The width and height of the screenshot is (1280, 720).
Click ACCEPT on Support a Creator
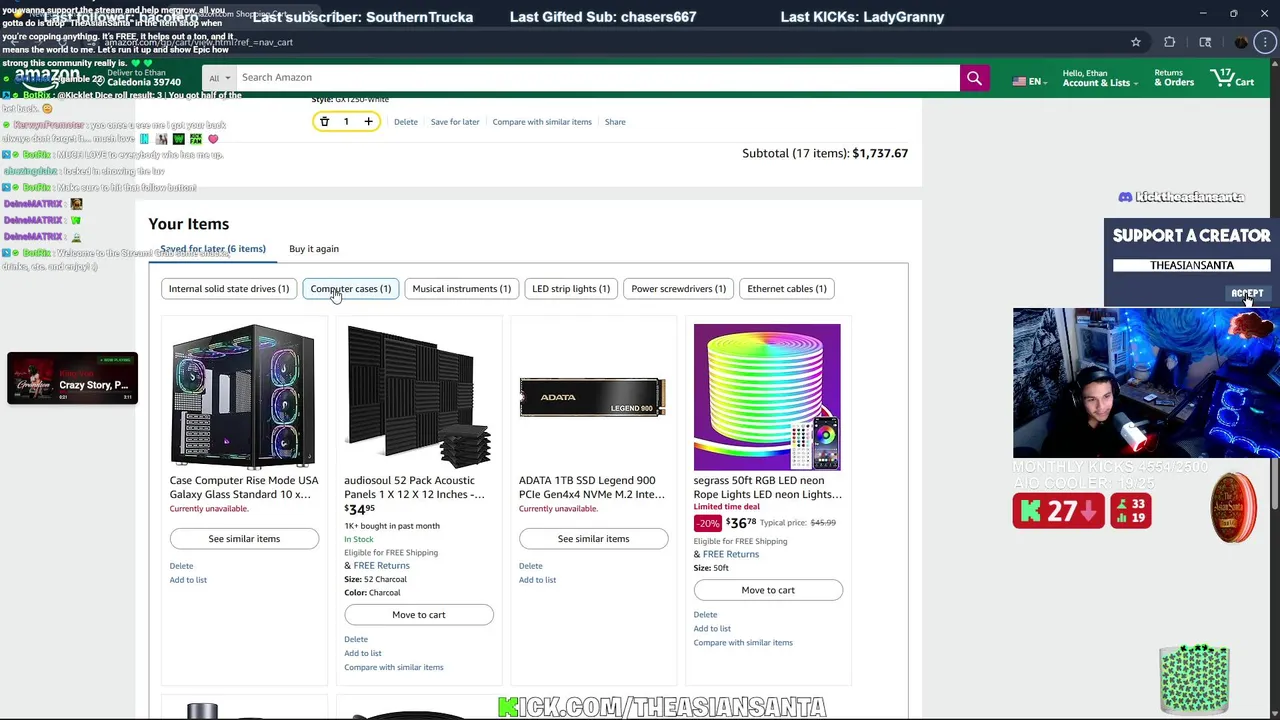point(1247,294)
